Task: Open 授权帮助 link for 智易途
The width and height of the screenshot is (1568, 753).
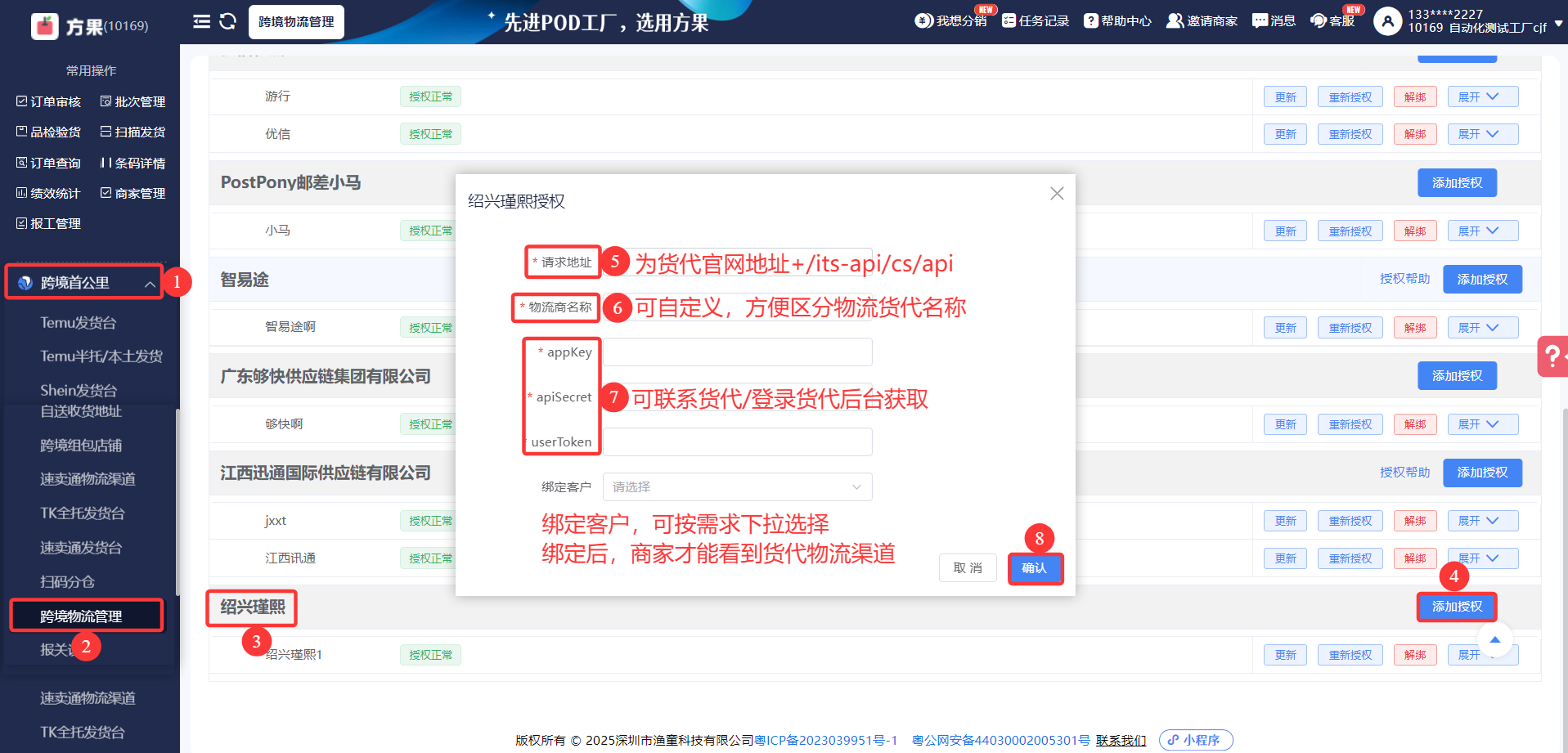Action: point(1404,279)
